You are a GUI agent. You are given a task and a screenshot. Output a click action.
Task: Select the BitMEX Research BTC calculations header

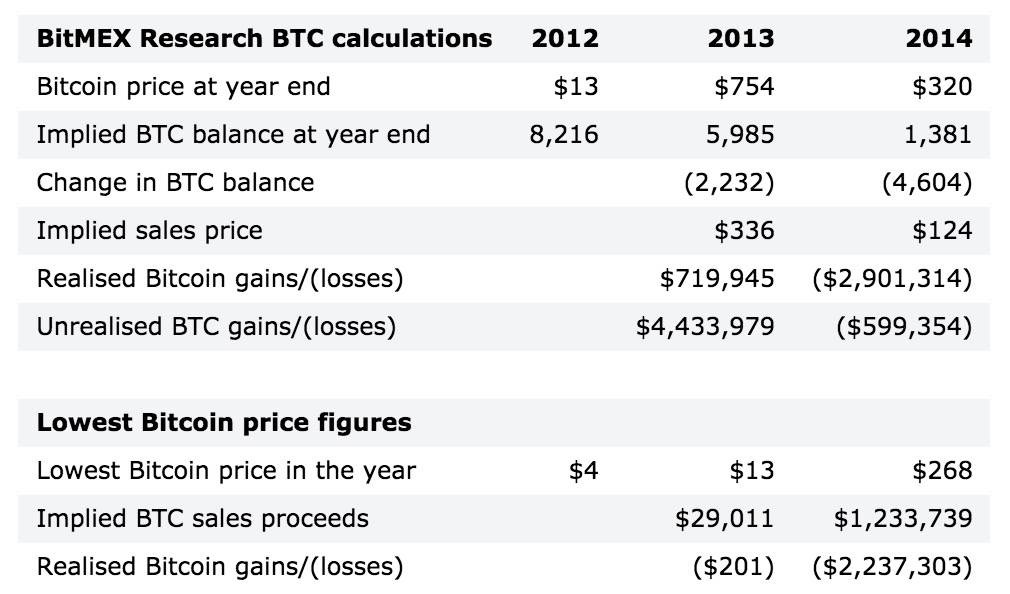coord(264,39)
